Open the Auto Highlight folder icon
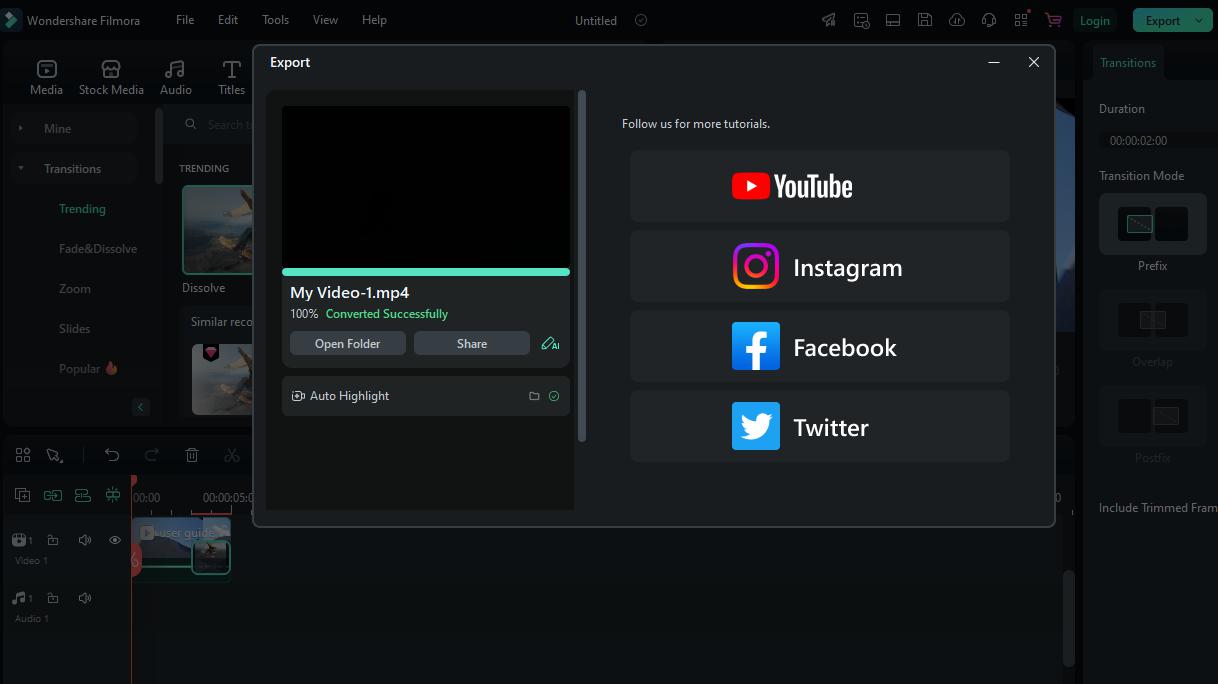 (534, 396)
